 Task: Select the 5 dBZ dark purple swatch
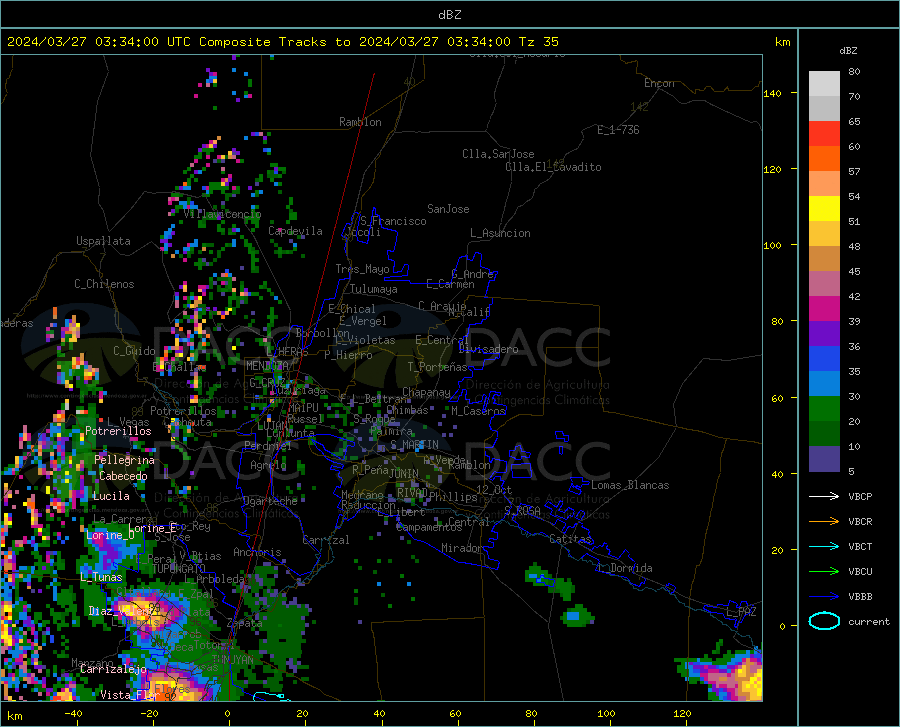(824, 458)
